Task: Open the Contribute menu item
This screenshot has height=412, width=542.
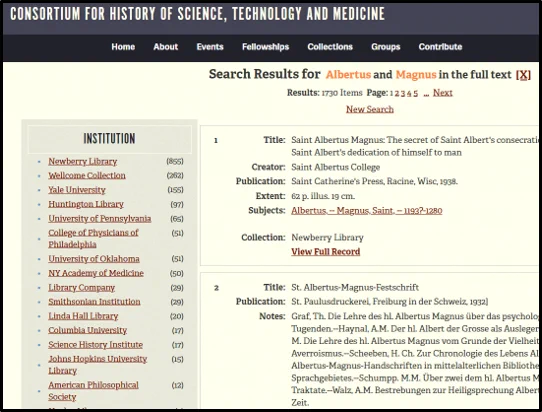Action: click(x=440, y=47)
